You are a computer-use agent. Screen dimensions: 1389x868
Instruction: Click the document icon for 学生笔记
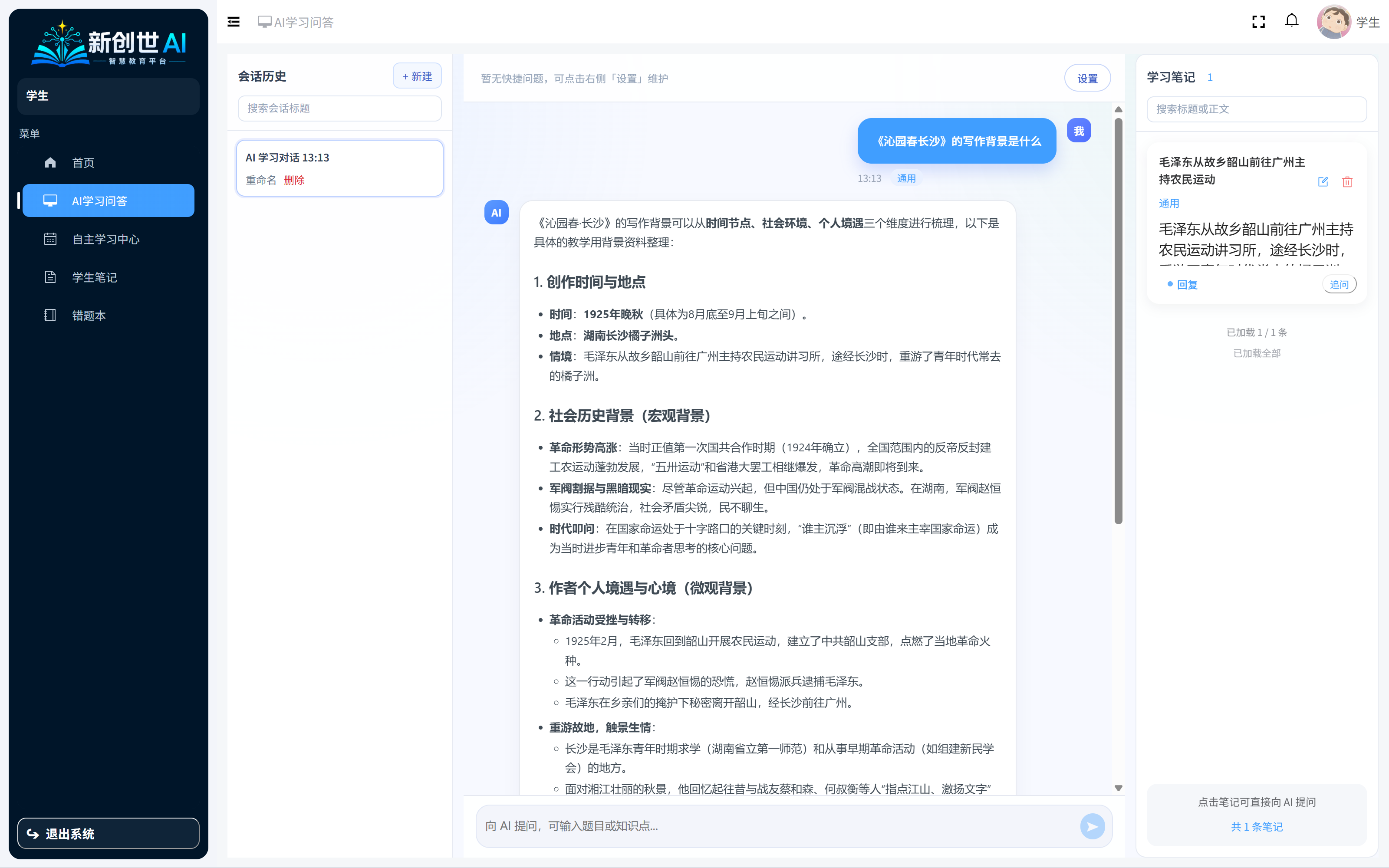50,277
